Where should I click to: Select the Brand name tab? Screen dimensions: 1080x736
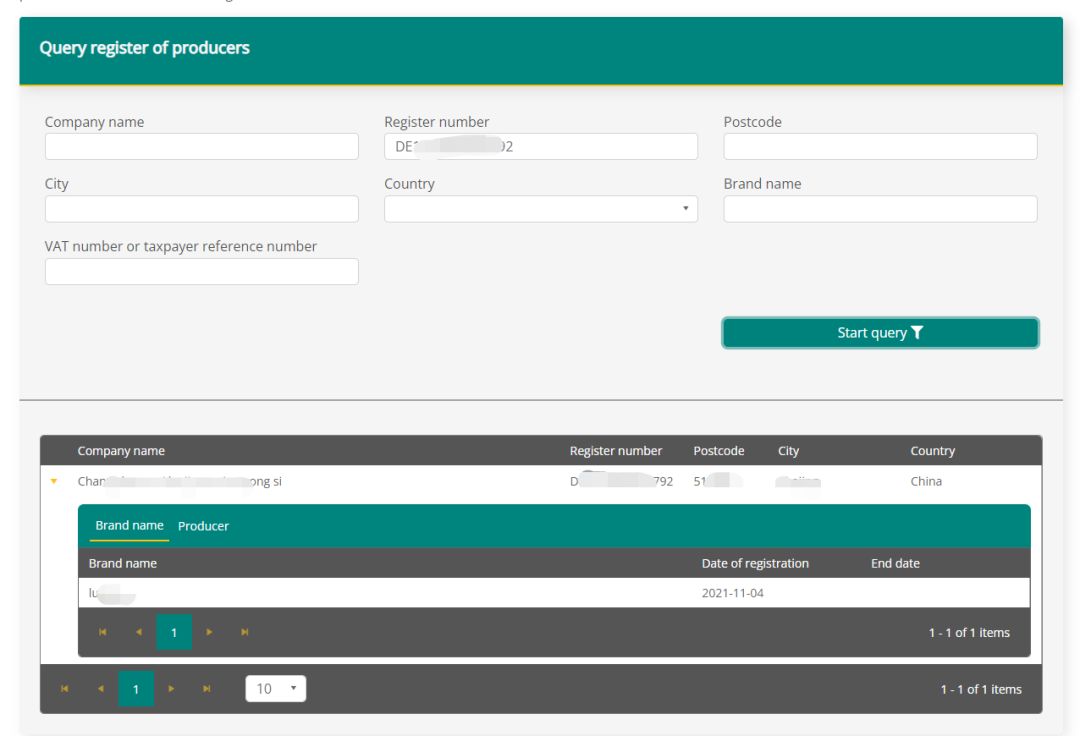[129, 526]
